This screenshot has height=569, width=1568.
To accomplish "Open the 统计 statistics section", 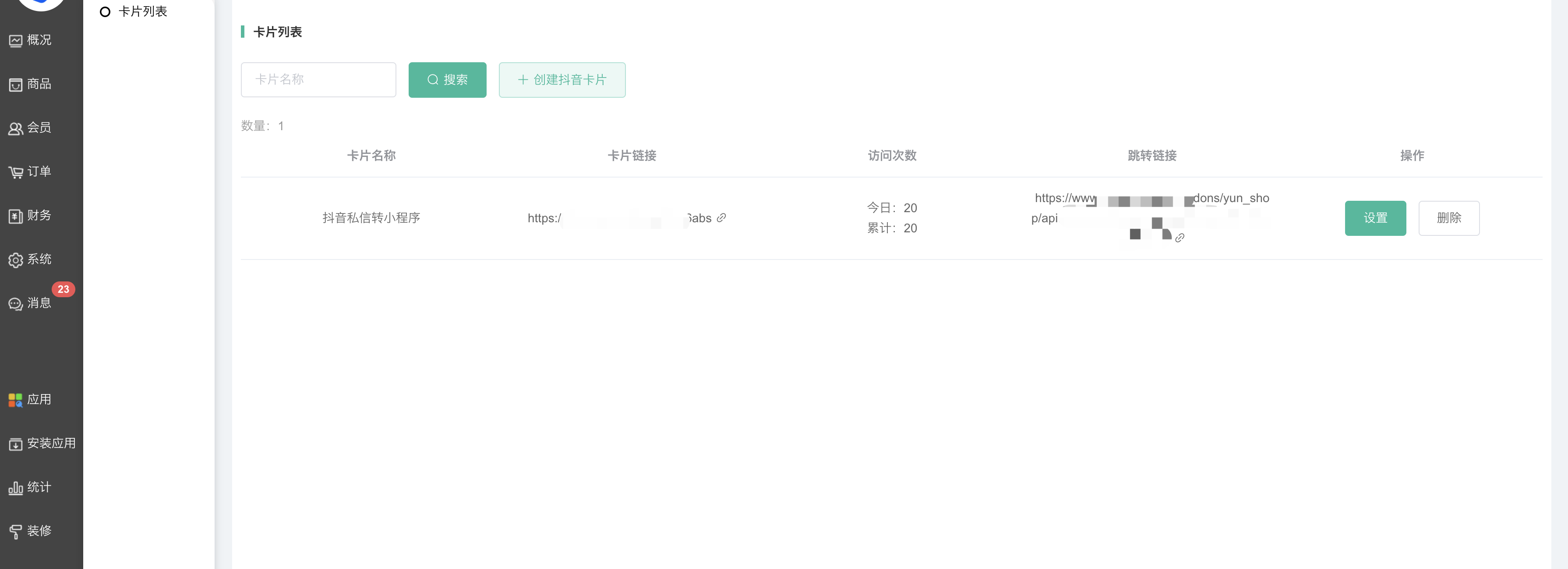I will click(30, 487).
